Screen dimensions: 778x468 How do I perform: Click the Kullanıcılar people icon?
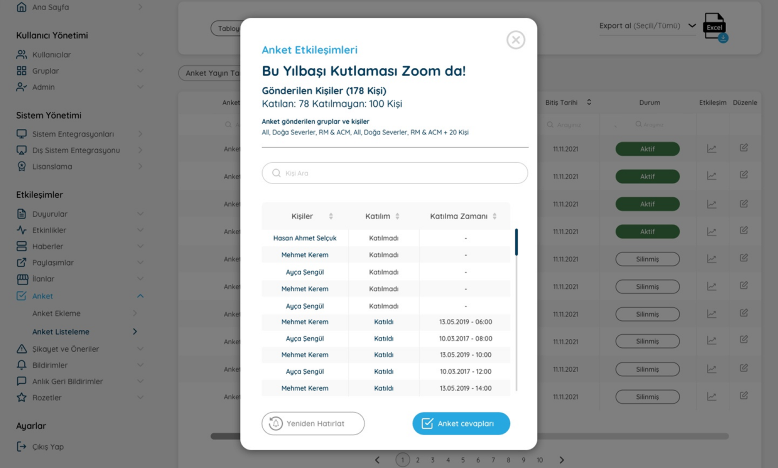(x=21, y=54)
